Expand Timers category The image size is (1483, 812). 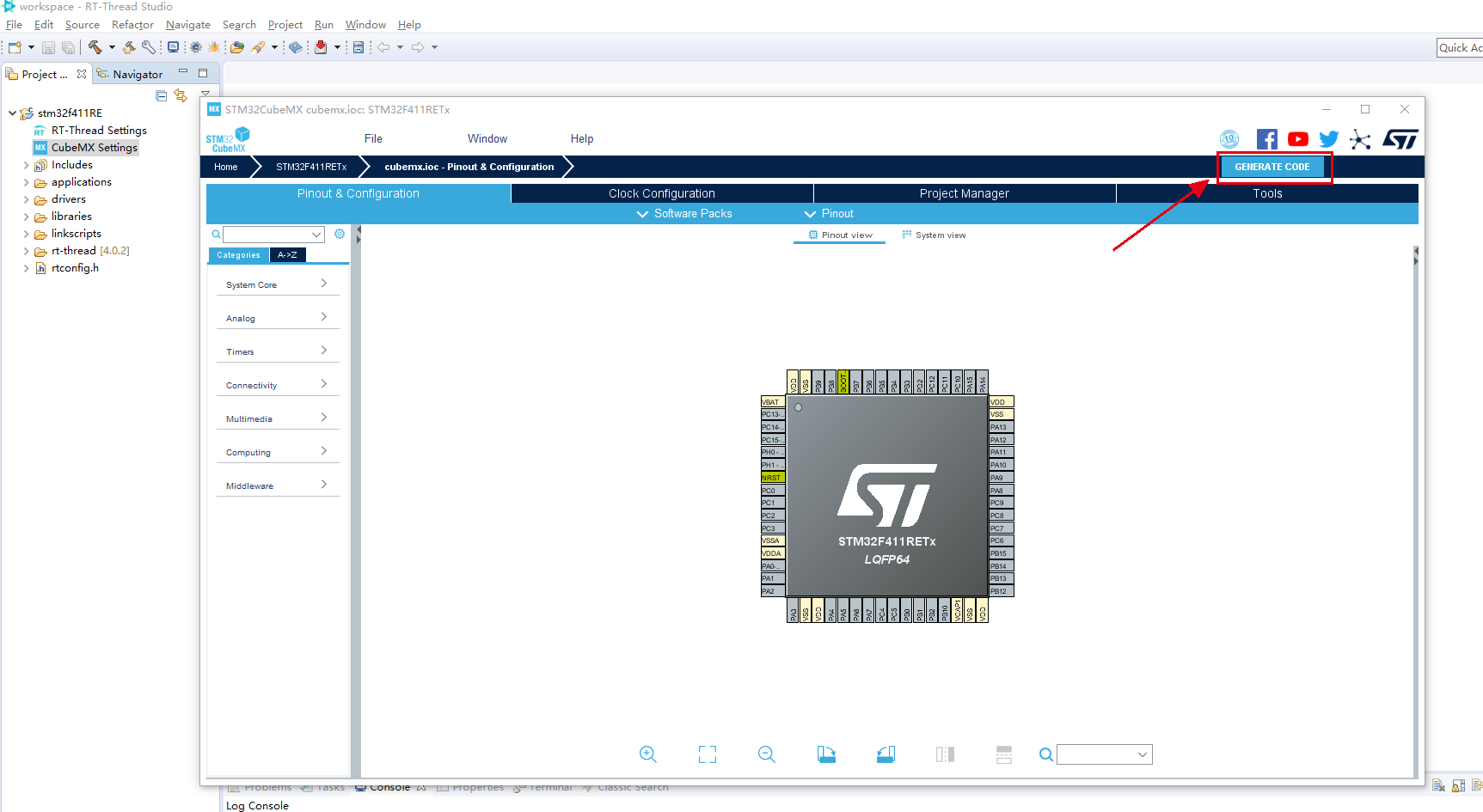point(277,351)
